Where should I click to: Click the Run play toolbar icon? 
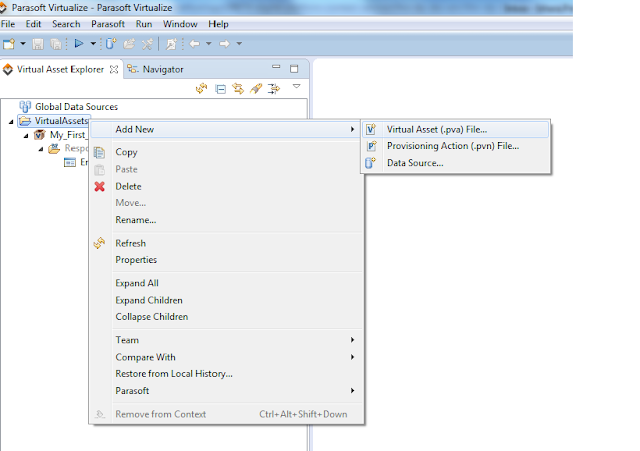coord(79,43)
